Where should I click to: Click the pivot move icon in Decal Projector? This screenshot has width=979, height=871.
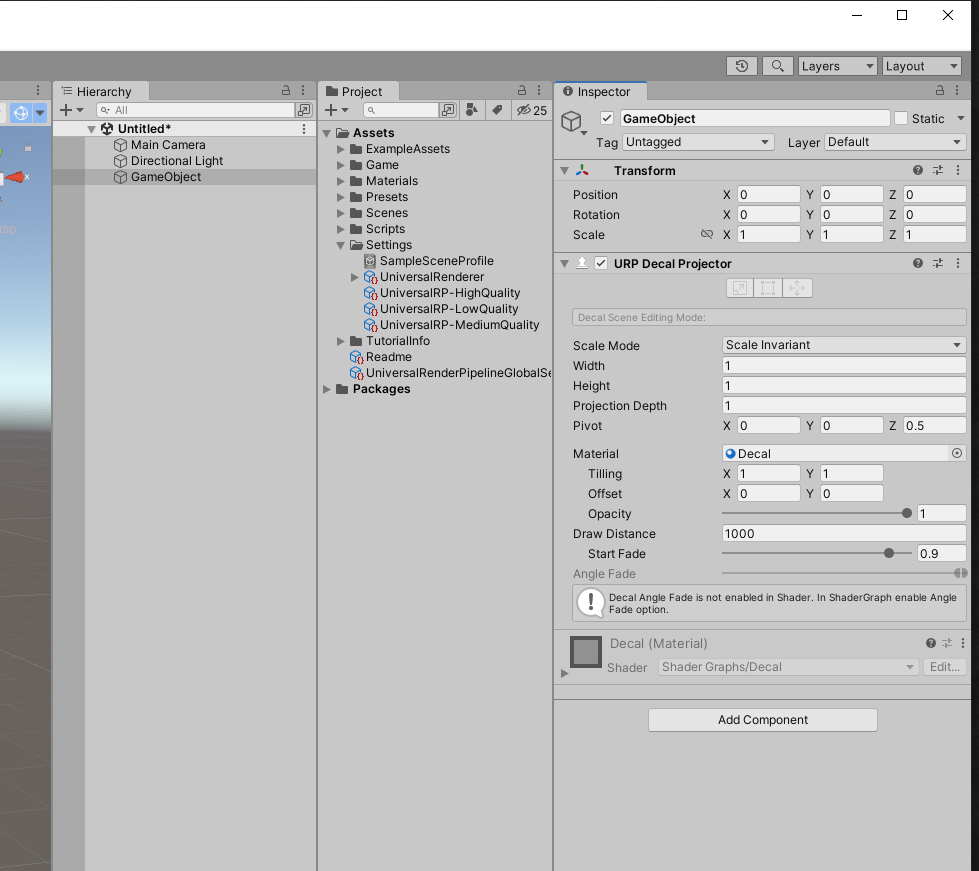795,287
